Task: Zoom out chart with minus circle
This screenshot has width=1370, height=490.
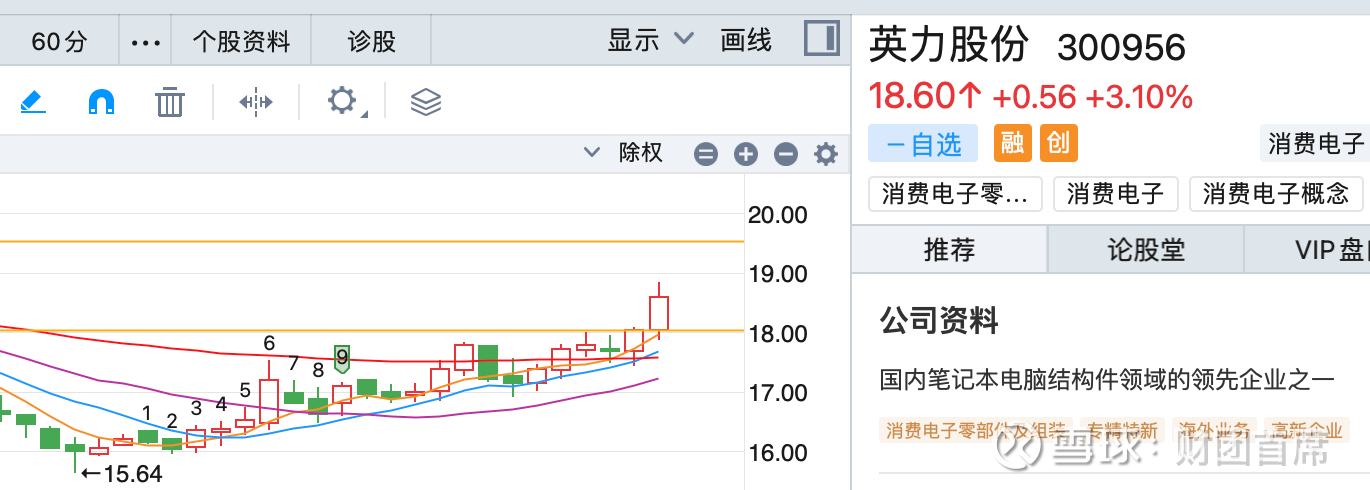Action: [x=786, y=154]
